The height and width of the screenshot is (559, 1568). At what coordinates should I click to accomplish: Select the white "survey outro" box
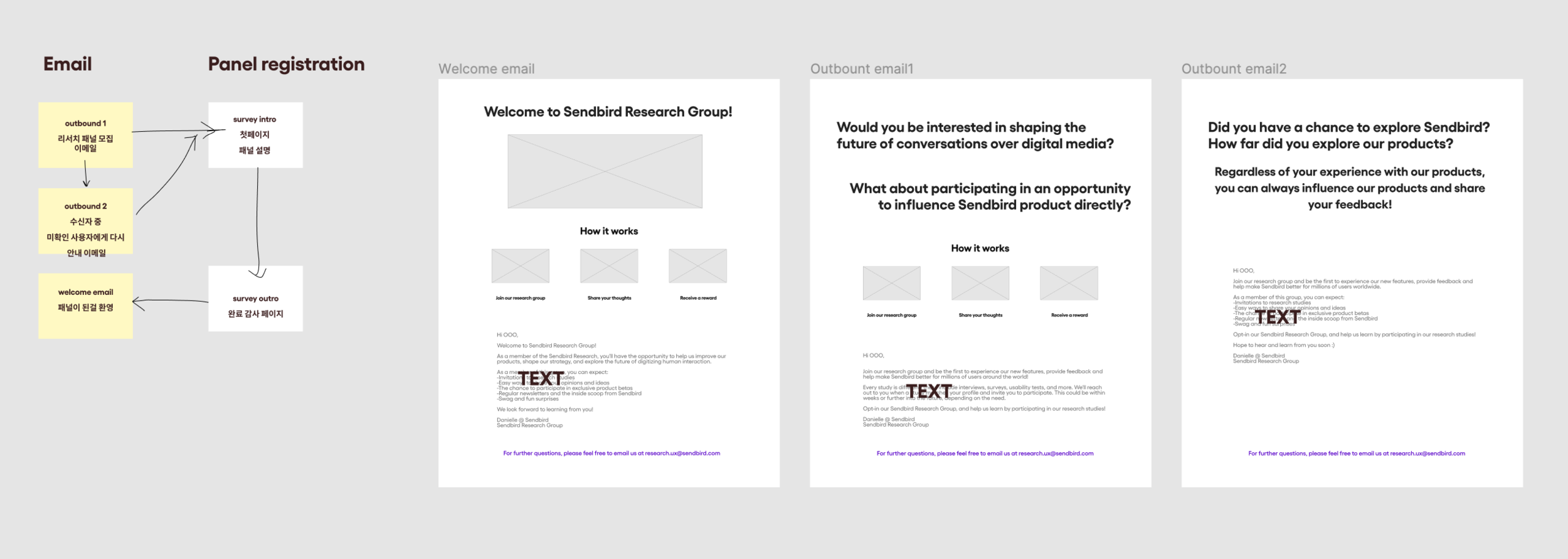coord(255,299)
